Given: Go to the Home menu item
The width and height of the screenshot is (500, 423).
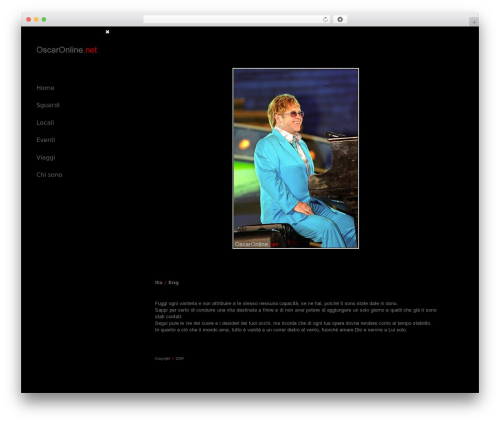Looking at the screenshot, I should (45, 88).
